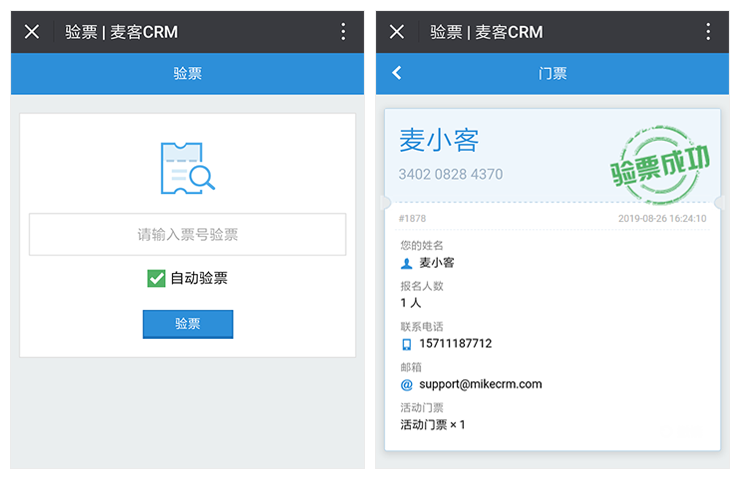Focus the 请输入票号验票 input field

(187, 235)
